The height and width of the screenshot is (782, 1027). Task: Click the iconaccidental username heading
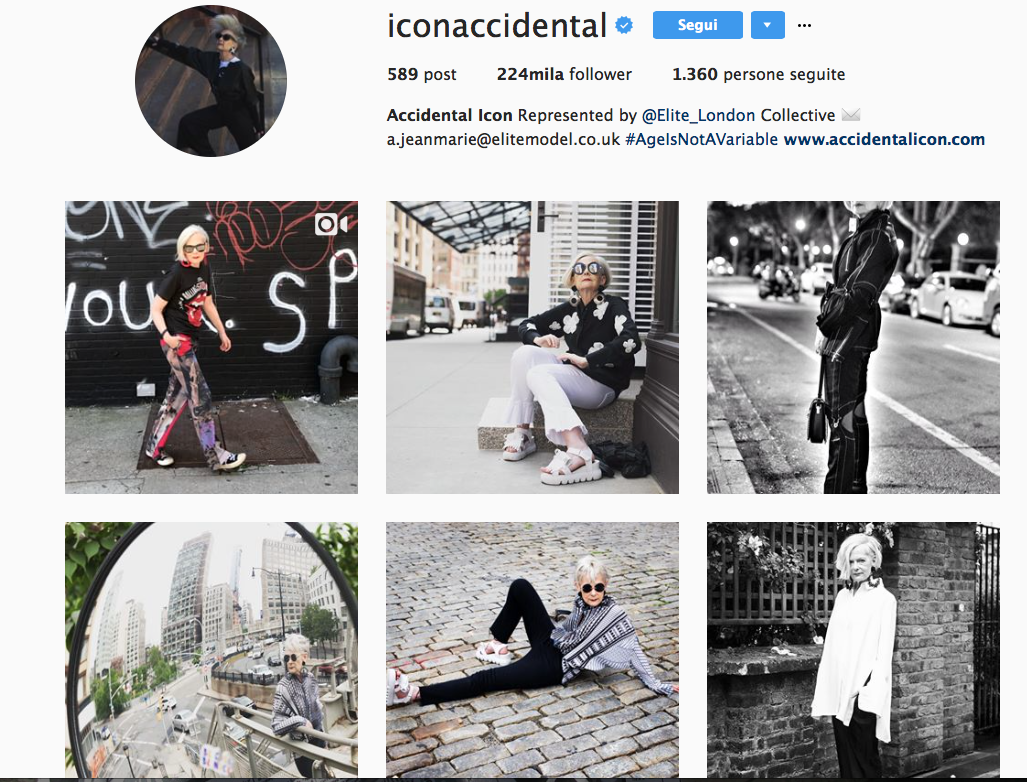tap(497, 26)
